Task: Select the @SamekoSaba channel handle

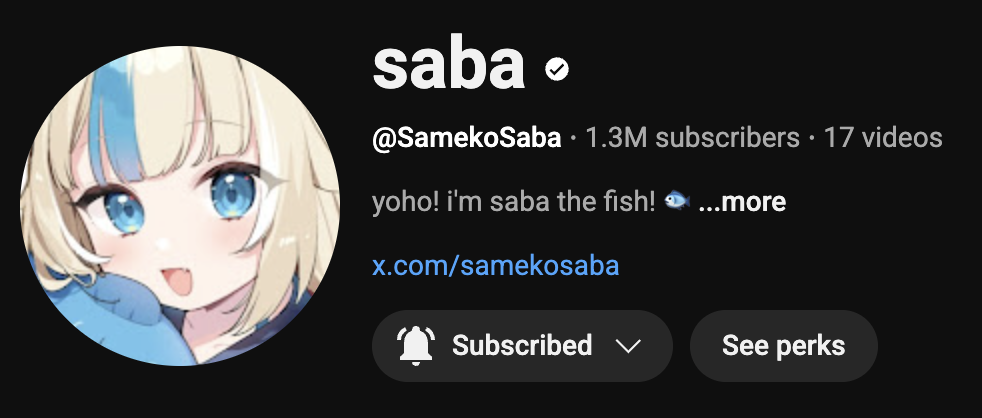Action: [467, 138]
